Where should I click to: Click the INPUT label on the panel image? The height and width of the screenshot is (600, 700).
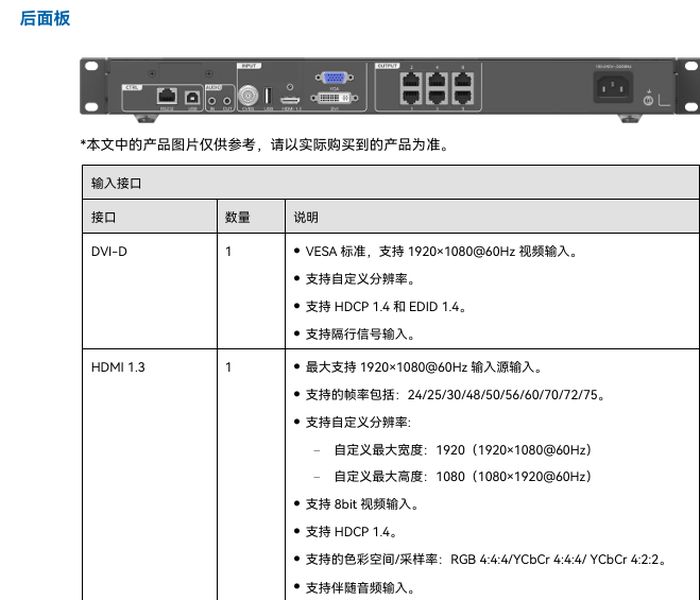[x=249, y=66]
